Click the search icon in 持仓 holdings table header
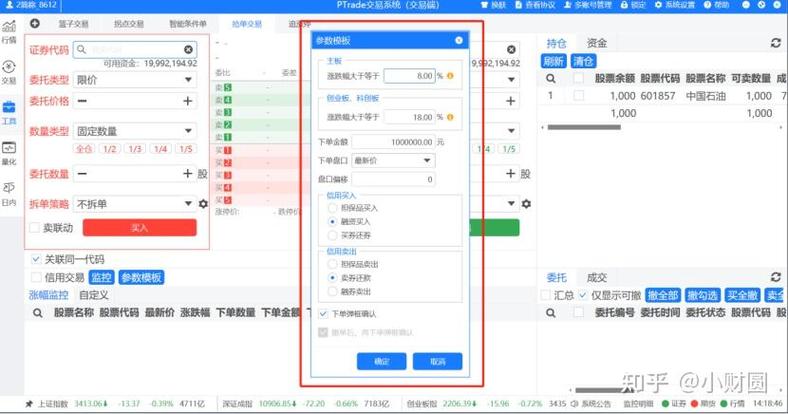Viewport: 788px width, 414px height. click(x=551, y=78)
